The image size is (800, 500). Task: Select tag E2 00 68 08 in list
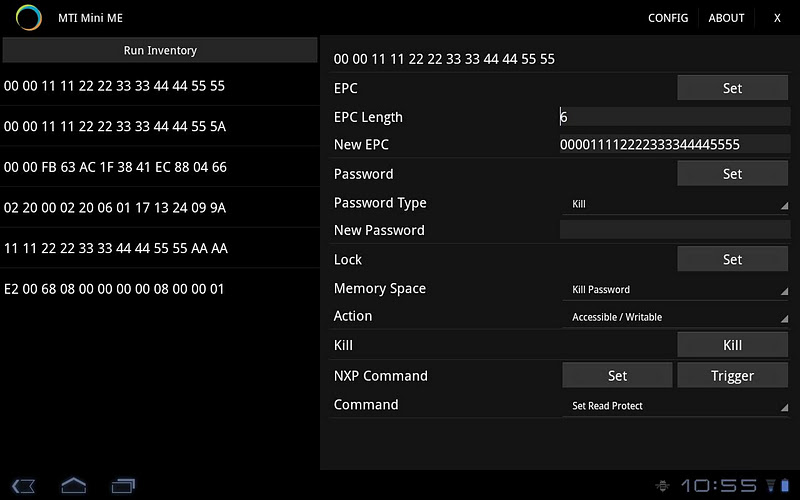pos(160,289)
